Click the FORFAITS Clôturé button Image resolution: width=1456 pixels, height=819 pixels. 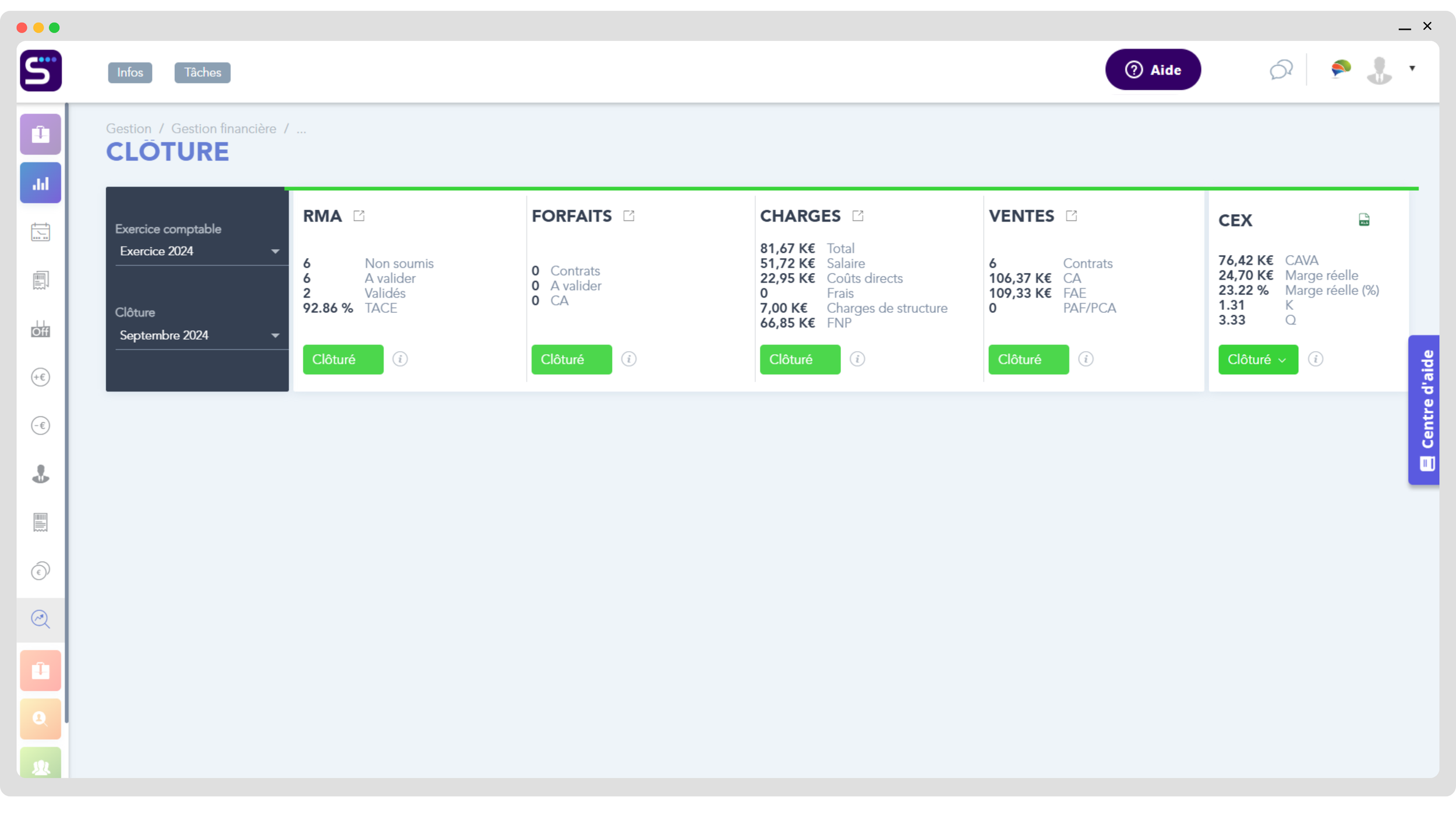click(x=571, y=359)
